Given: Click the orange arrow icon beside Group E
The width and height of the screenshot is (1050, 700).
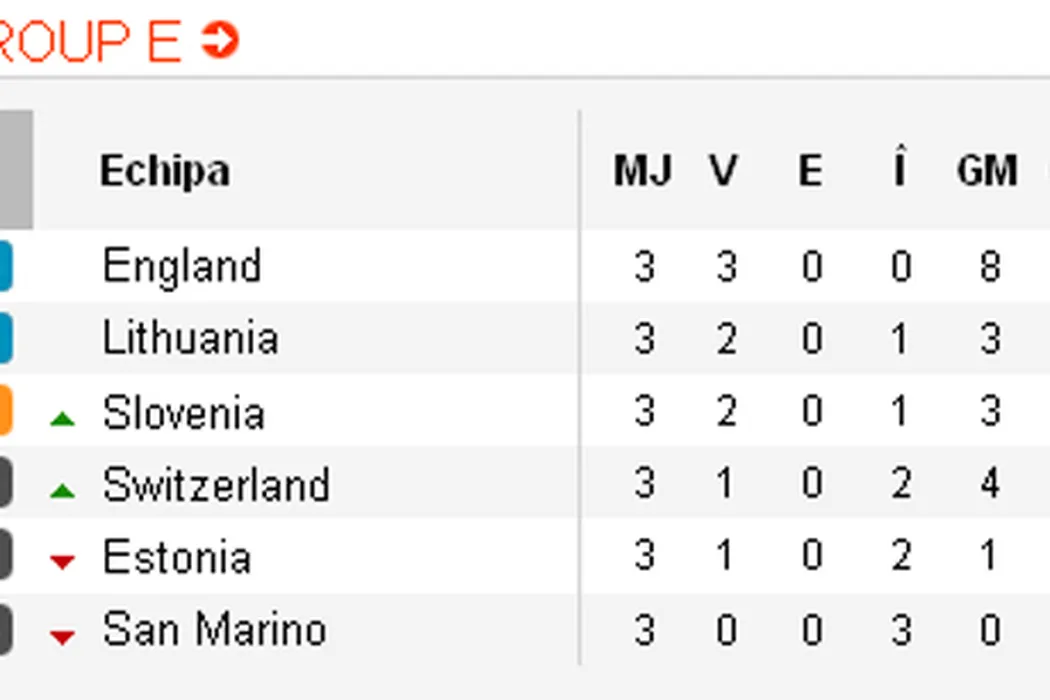Looking at the screenshot, I should [x=220, y=41].
